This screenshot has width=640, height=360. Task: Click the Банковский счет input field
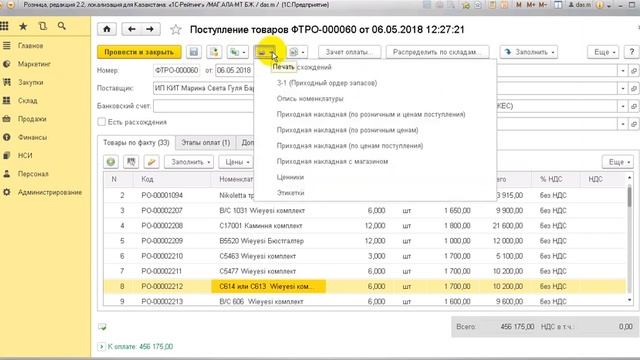click(x=203, y=106)
